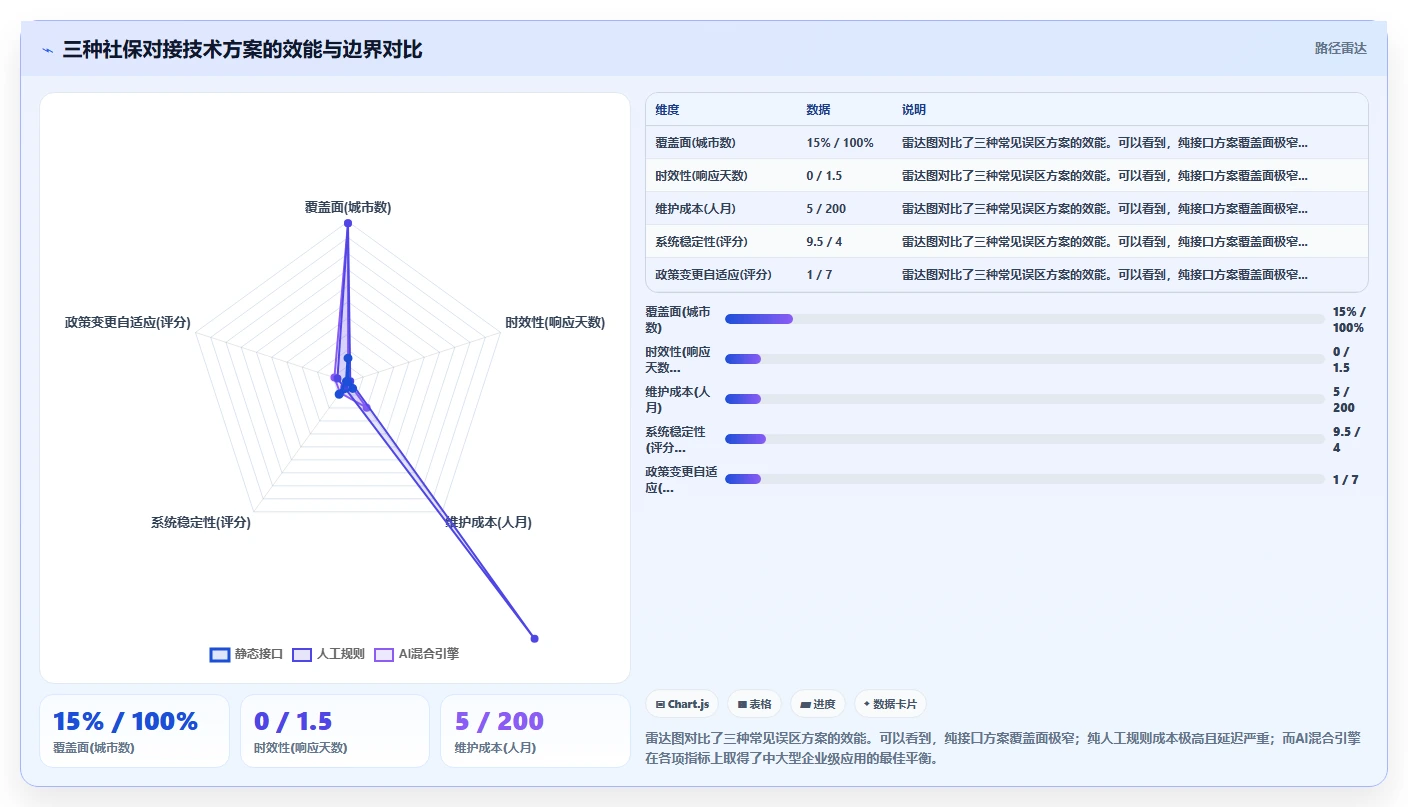Click the 维护成本(人月) radar axis label
This screenshot has height=807, width=1408.
click(489, 522)
